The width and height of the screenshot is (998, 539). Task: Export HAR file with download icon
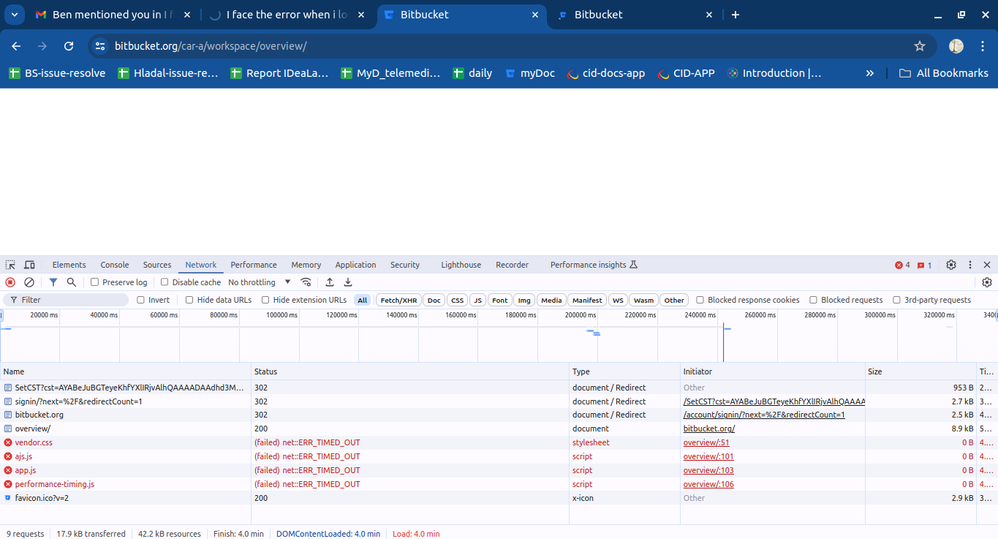(348, 282)
